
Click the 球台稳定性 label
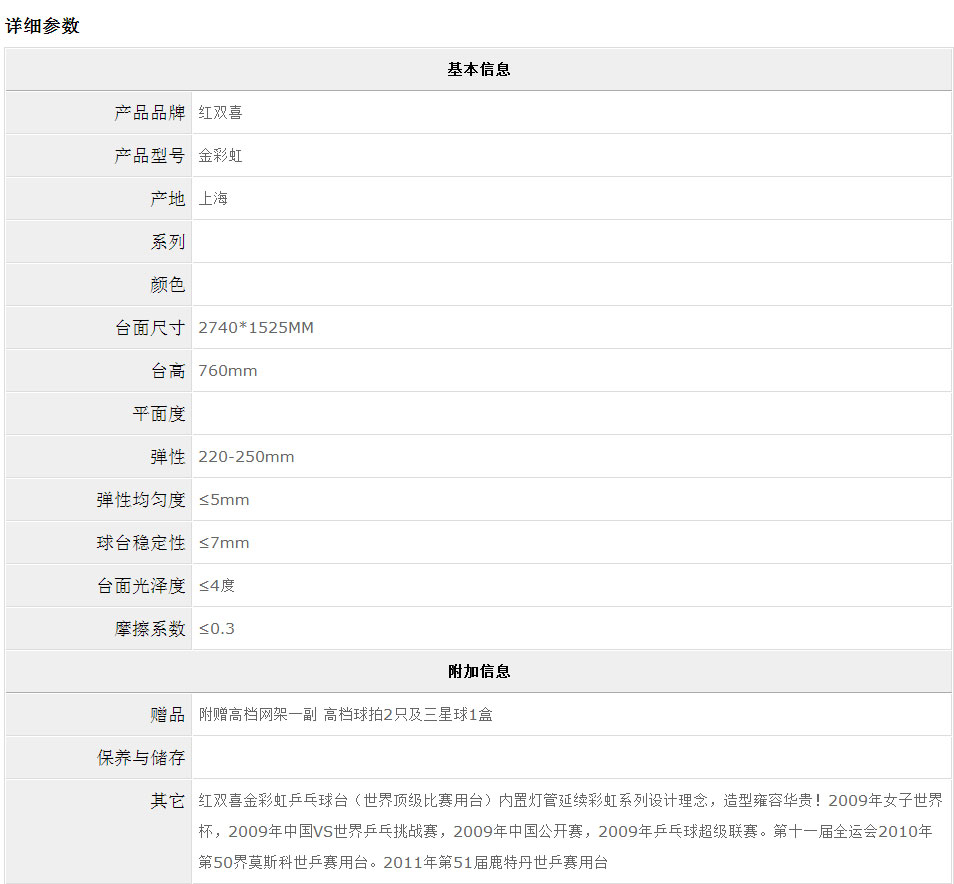tap(141, 543)
